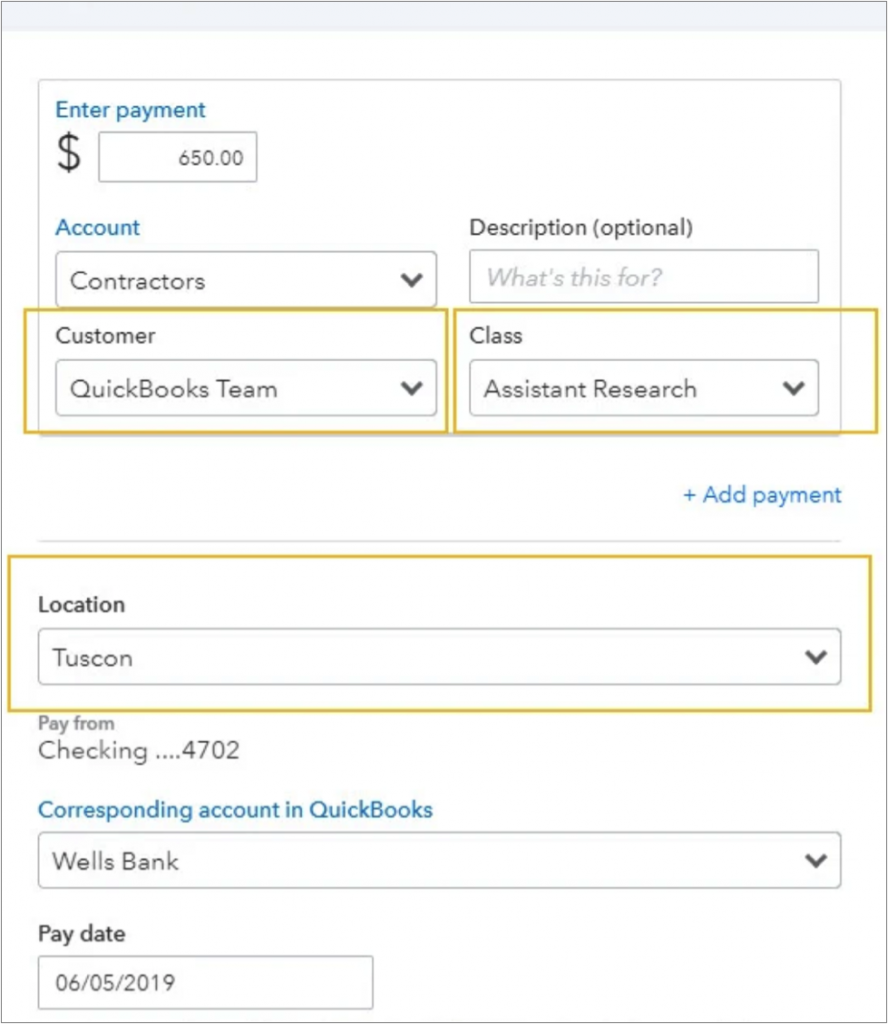The height and width of the screenshot is (1024, 888).
Task: Click the chevron on the Account dropdown
Action: pyautogui.click(x=411, y=280)
